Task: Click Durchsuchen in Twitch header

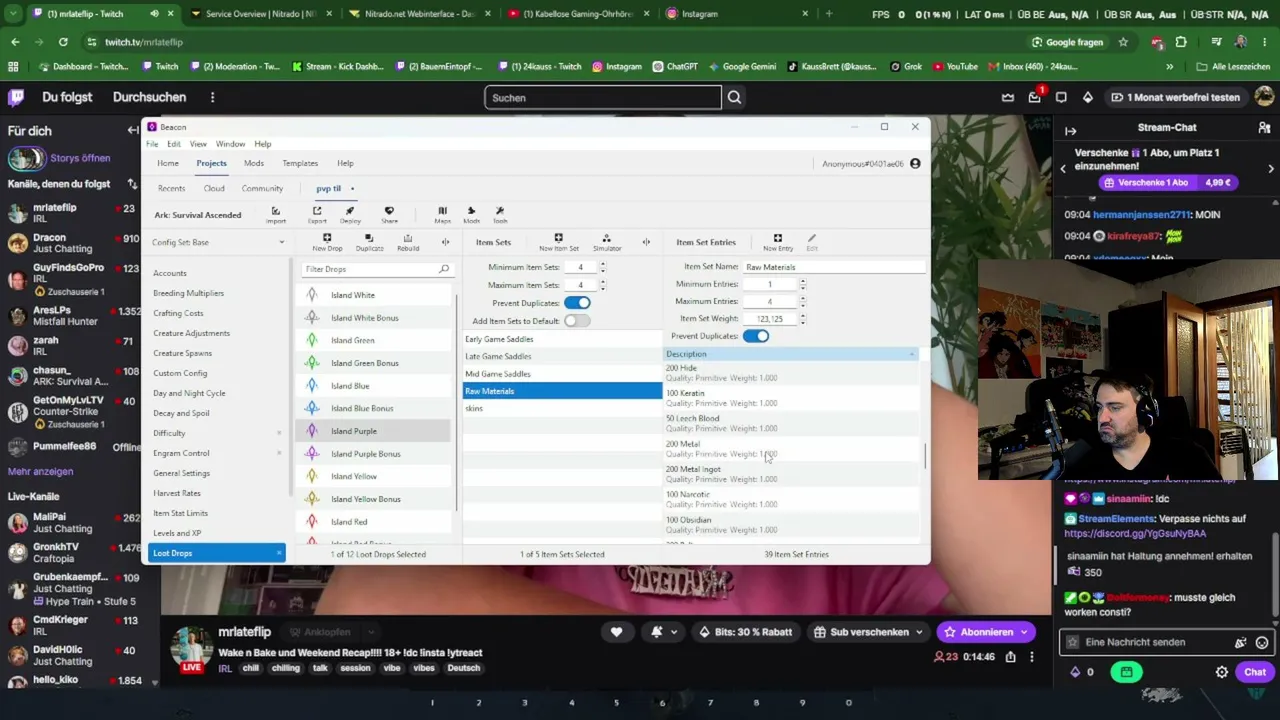Action: pos(149,97)
